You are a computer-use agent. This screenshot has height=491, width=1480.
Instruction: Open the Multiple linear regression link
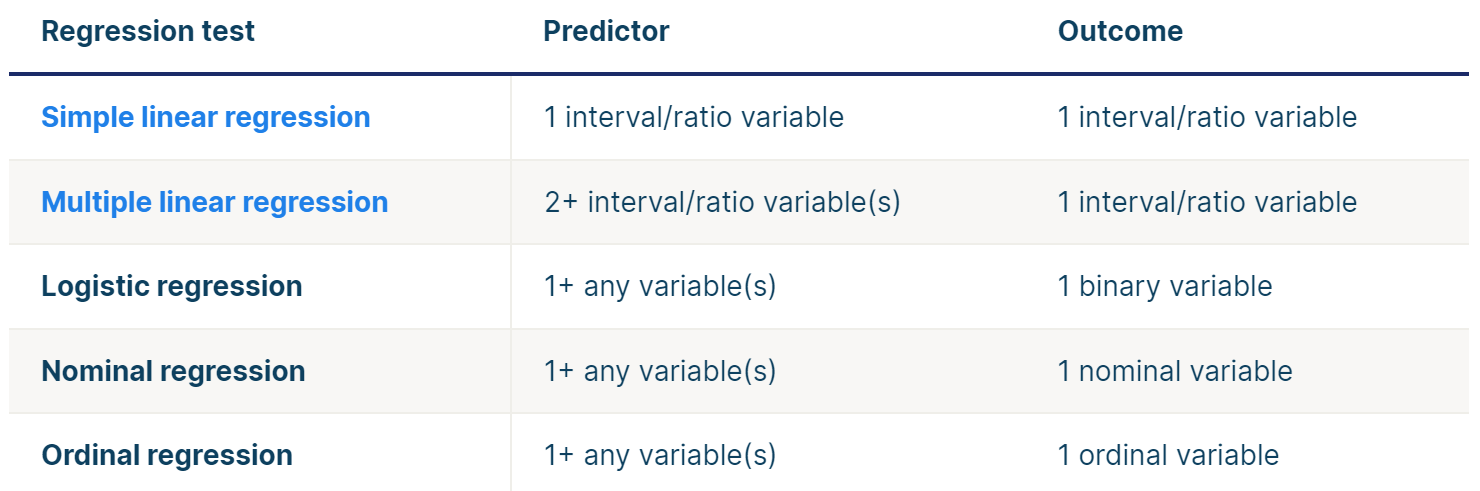214,202
